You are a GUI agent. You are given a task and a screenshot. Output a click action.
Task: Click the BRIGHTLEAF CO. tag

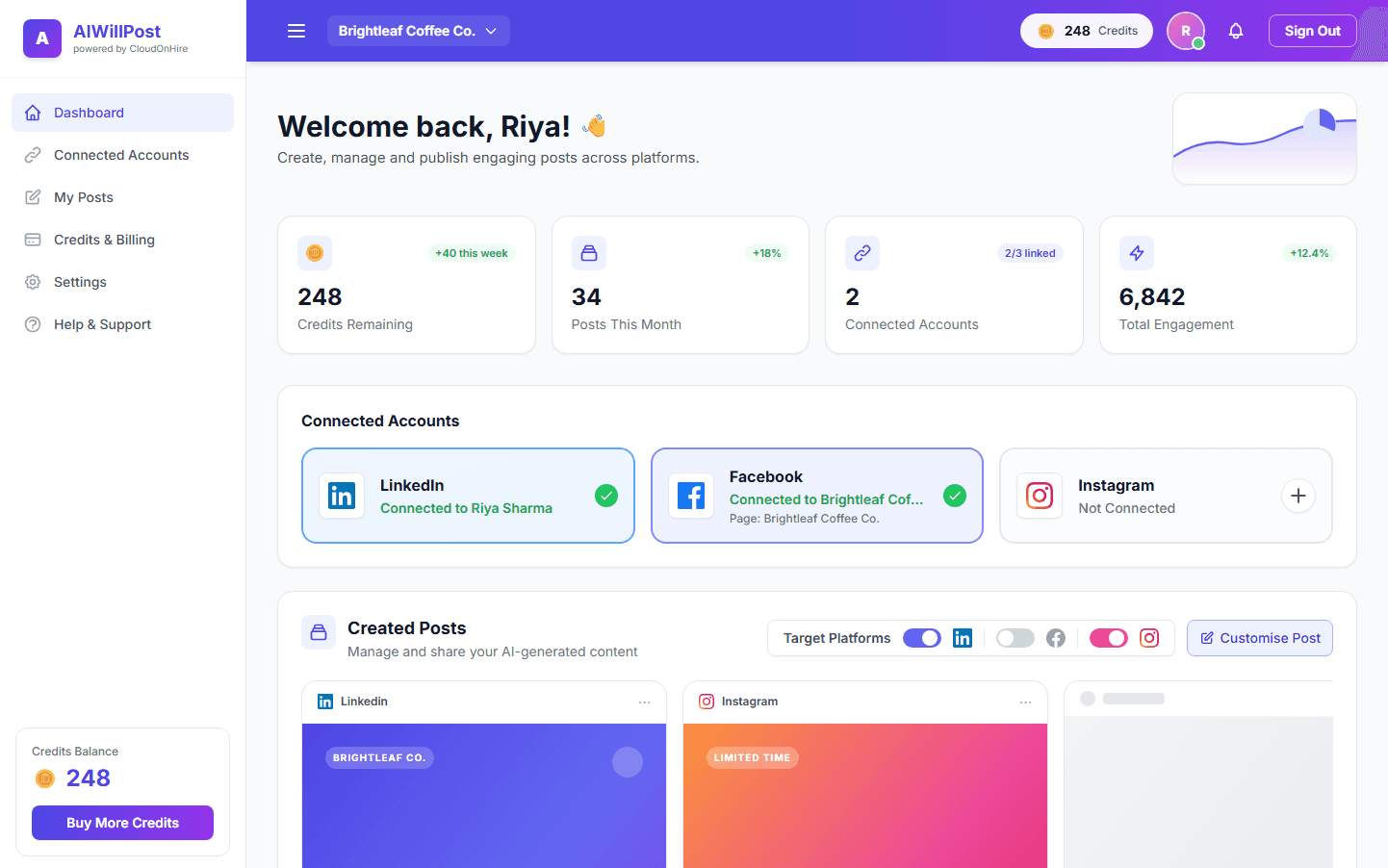pyautogui.click(x=379, y=758)
